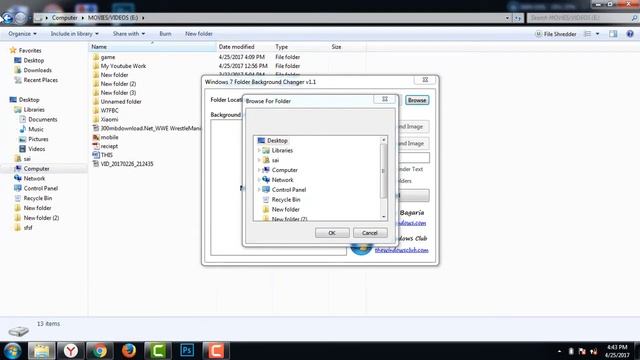Image resolution: width=640 pixels, height=360 pixels.
Task: Expand Computer node in Browse dialog
Action: pyautogui.click(x=259, y=170)
